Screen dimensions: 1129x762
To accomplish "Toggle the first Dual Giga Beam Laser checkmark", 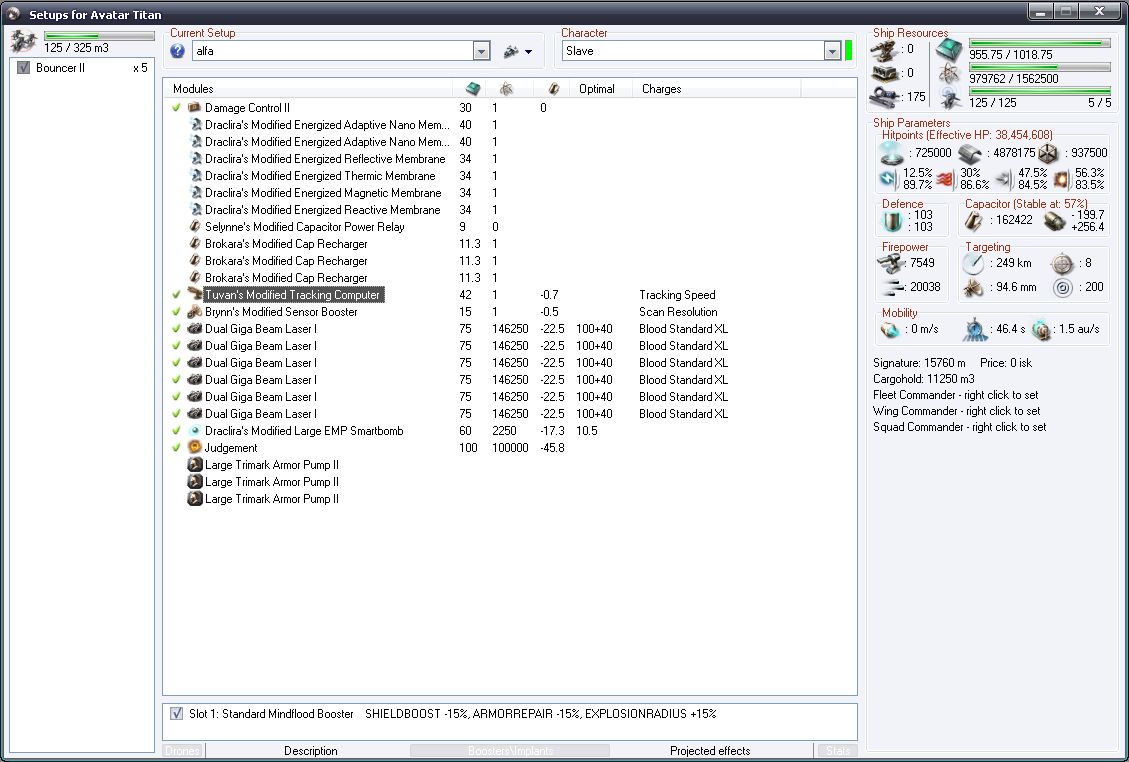I will [x=176, y=329].
